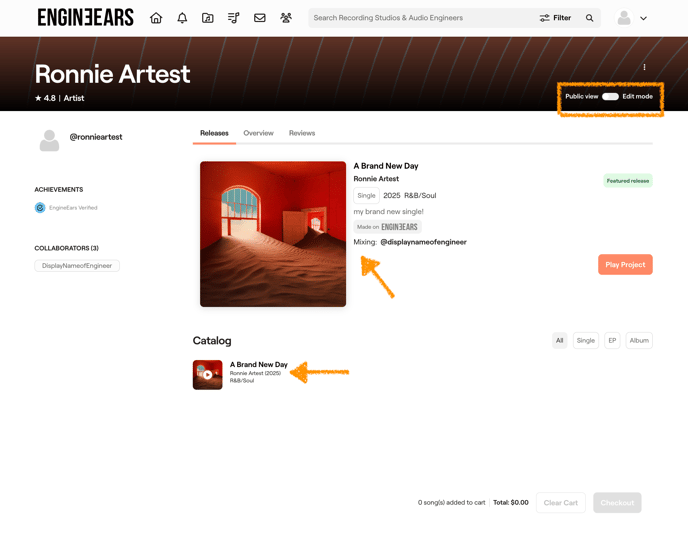The height and width of the screenshot is (542, 688).
Task: Filter catalog by Album
Action: pos(639,341)
